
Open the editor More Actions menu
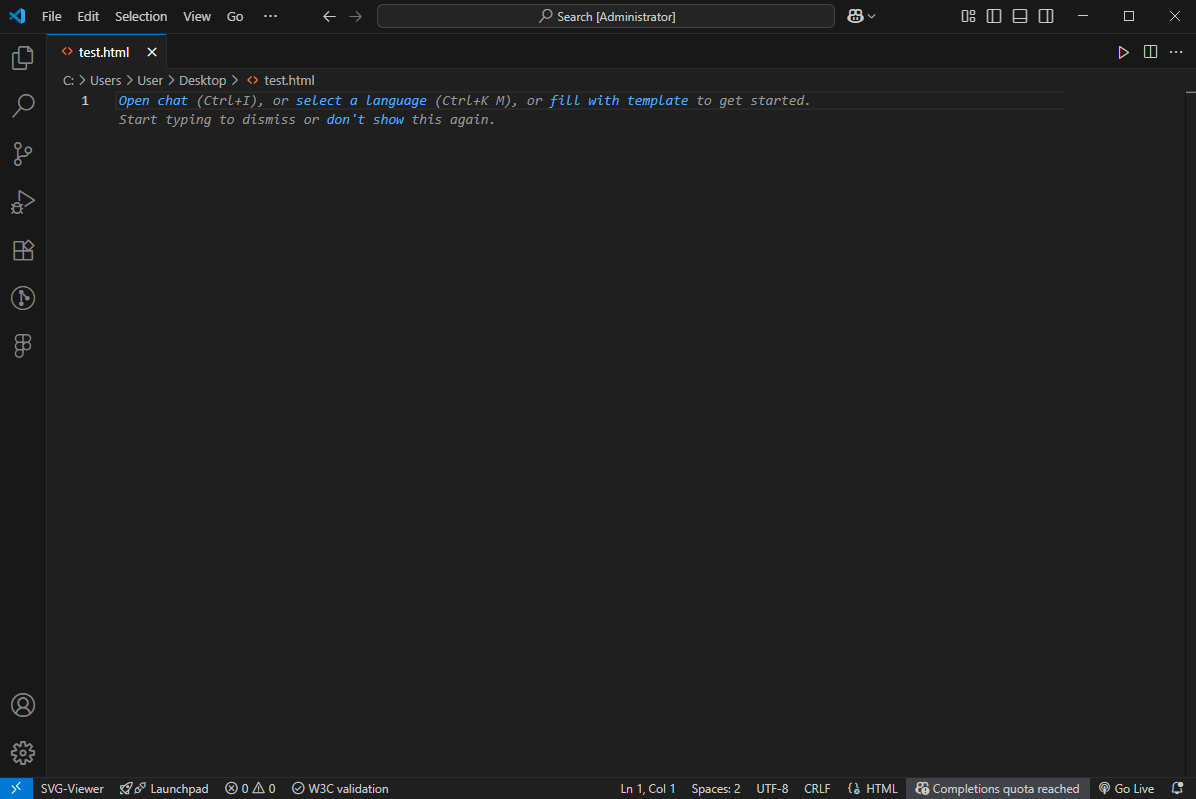[1175, 52]
